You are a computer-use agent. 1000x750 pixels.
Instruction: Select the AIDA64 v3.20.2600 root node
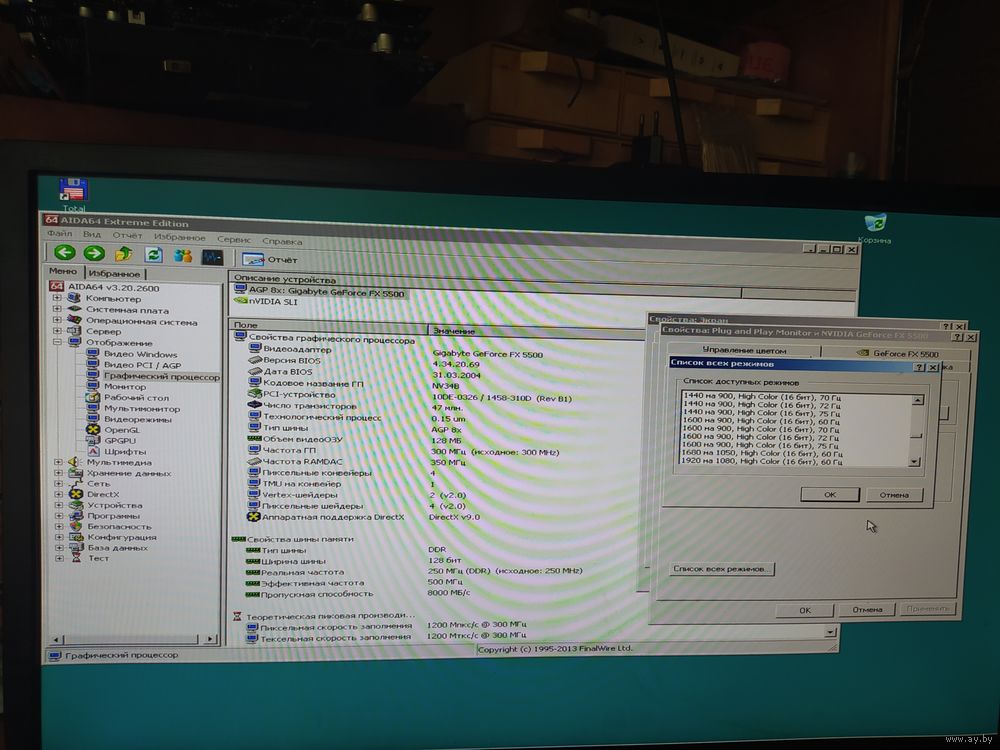point(113,288)
